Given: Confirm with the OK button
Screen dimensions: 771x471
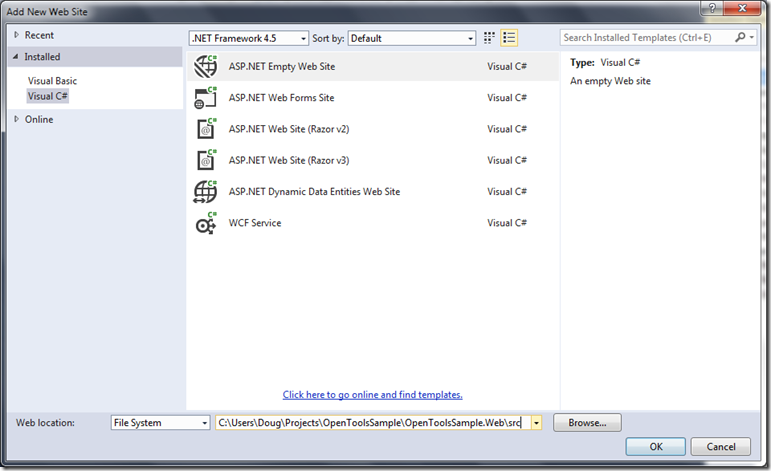Looking at the screenshot, I should (x=656, y=446).
